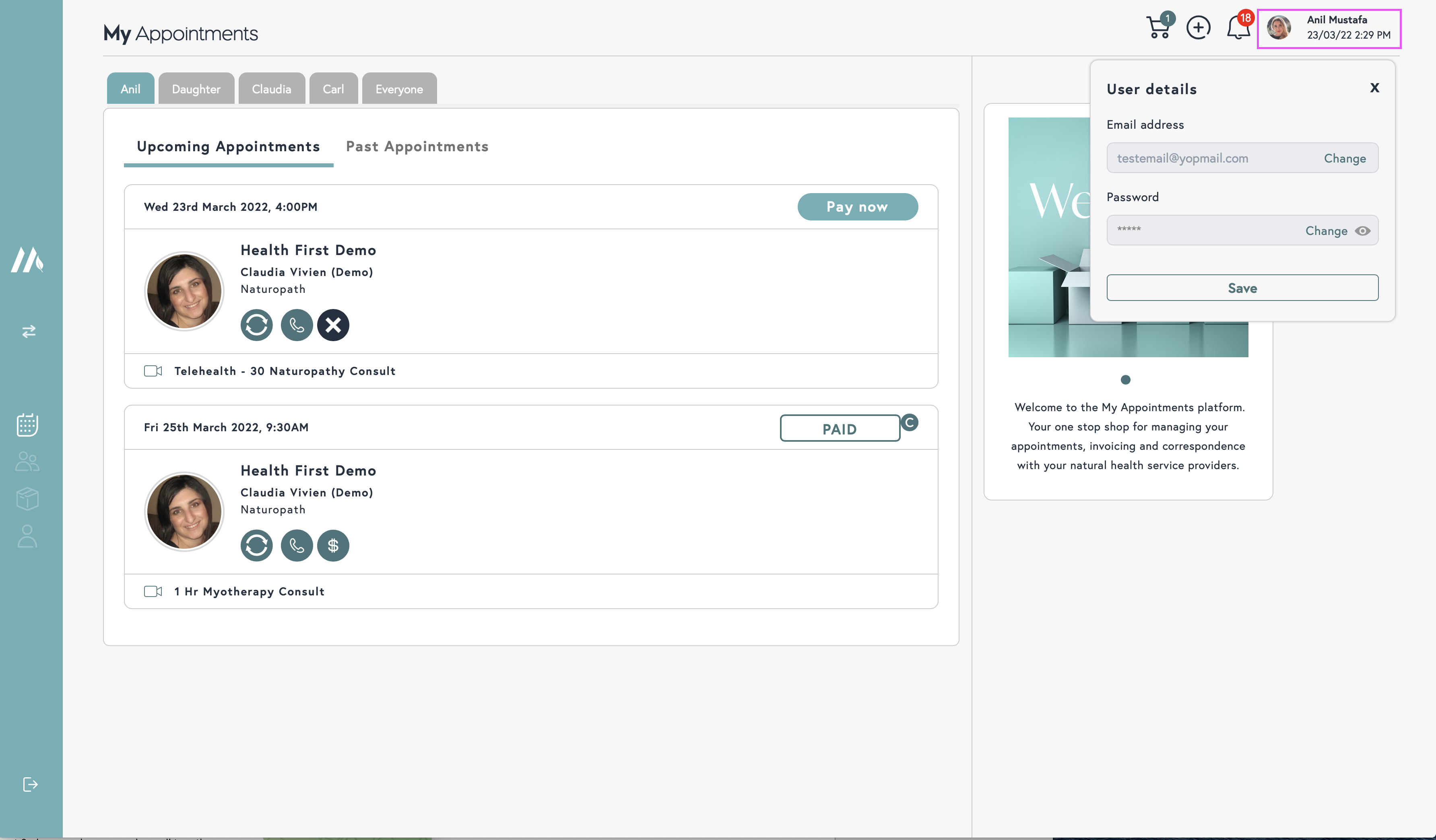Open the shopping cart icon
The width and height of the screenshot is (1436, 840).
[x=1158, y=27]
